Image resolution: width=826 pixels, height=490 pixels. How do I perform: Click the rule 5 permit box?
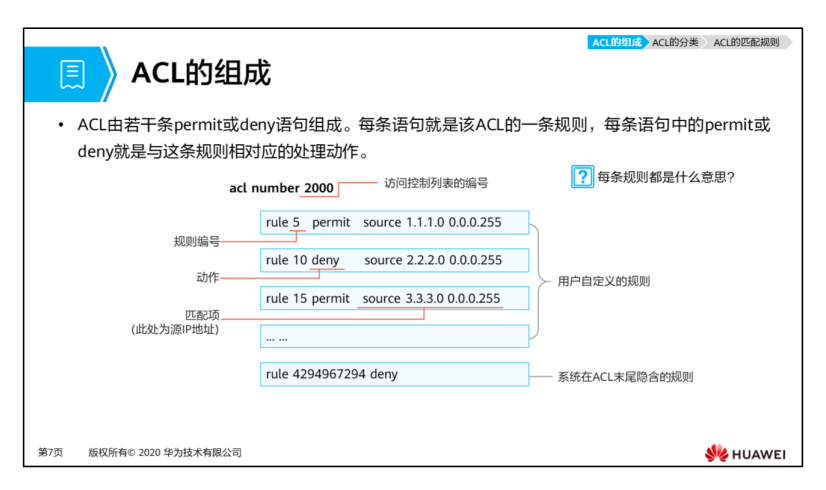(395, 222)
